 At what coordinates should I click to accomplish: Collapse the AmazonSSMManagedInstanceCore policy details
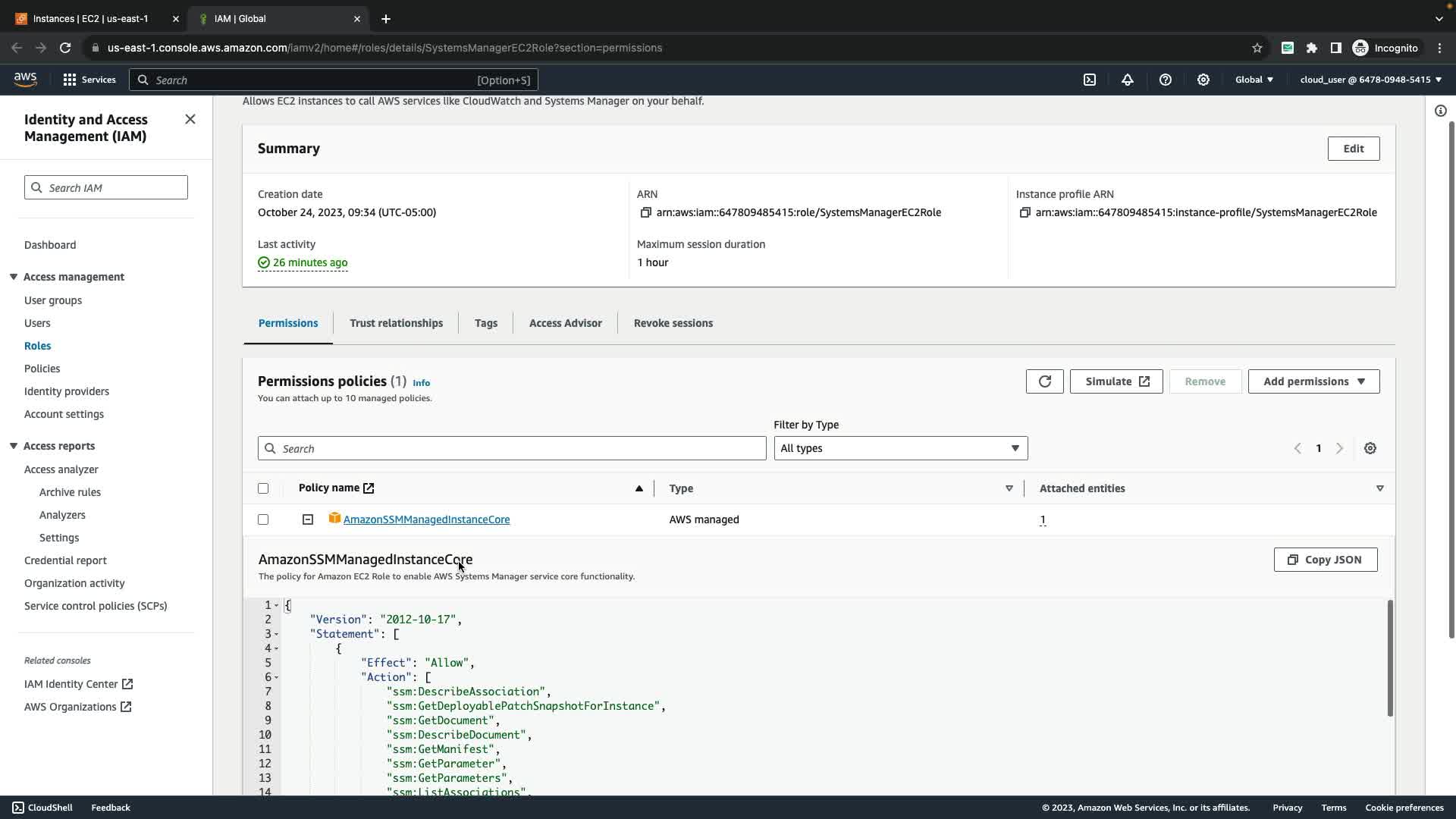point(308,519)
